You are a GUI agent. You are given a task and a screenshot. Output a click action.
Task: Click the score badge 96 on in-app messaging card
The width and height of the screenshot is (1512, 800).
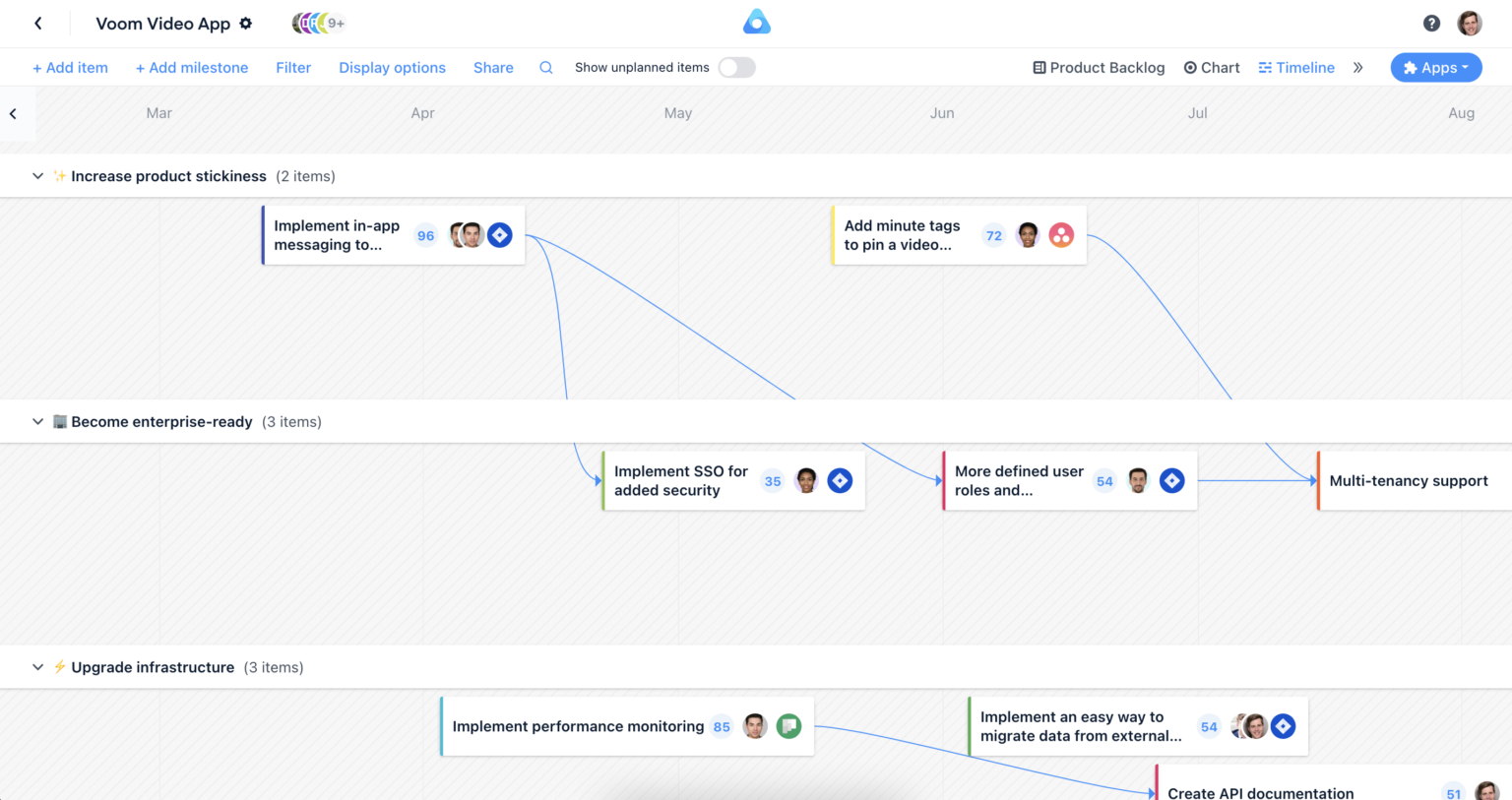click(425, 235)
